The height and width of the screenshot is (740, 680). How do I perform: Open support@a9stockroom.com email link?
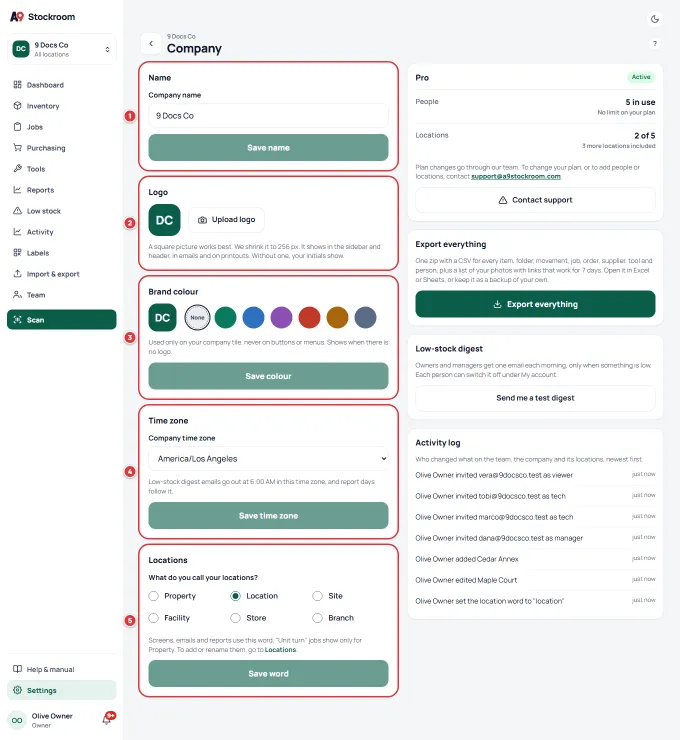click(x=516, y=177)
